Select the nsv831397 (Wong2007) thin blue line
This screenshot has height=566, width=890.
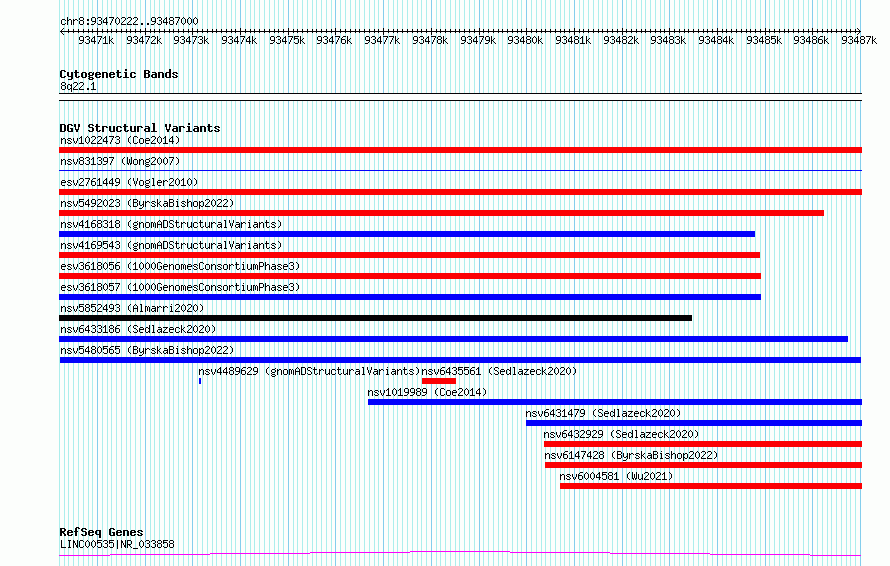pos(460,170)
